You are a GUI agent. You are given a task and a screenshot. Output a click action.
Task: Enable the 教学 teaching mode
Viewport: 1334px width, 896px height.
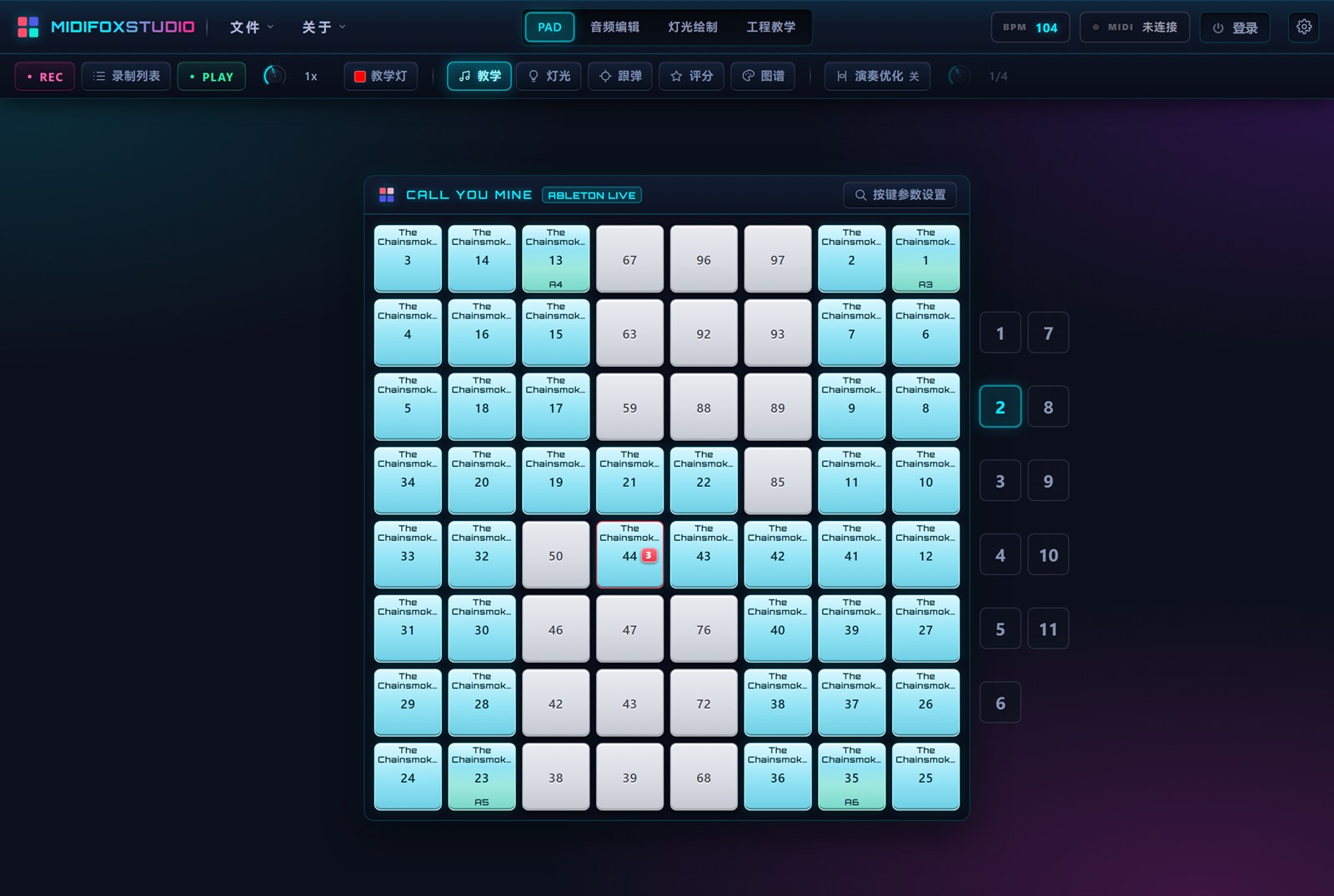click(x=479, y=76)
